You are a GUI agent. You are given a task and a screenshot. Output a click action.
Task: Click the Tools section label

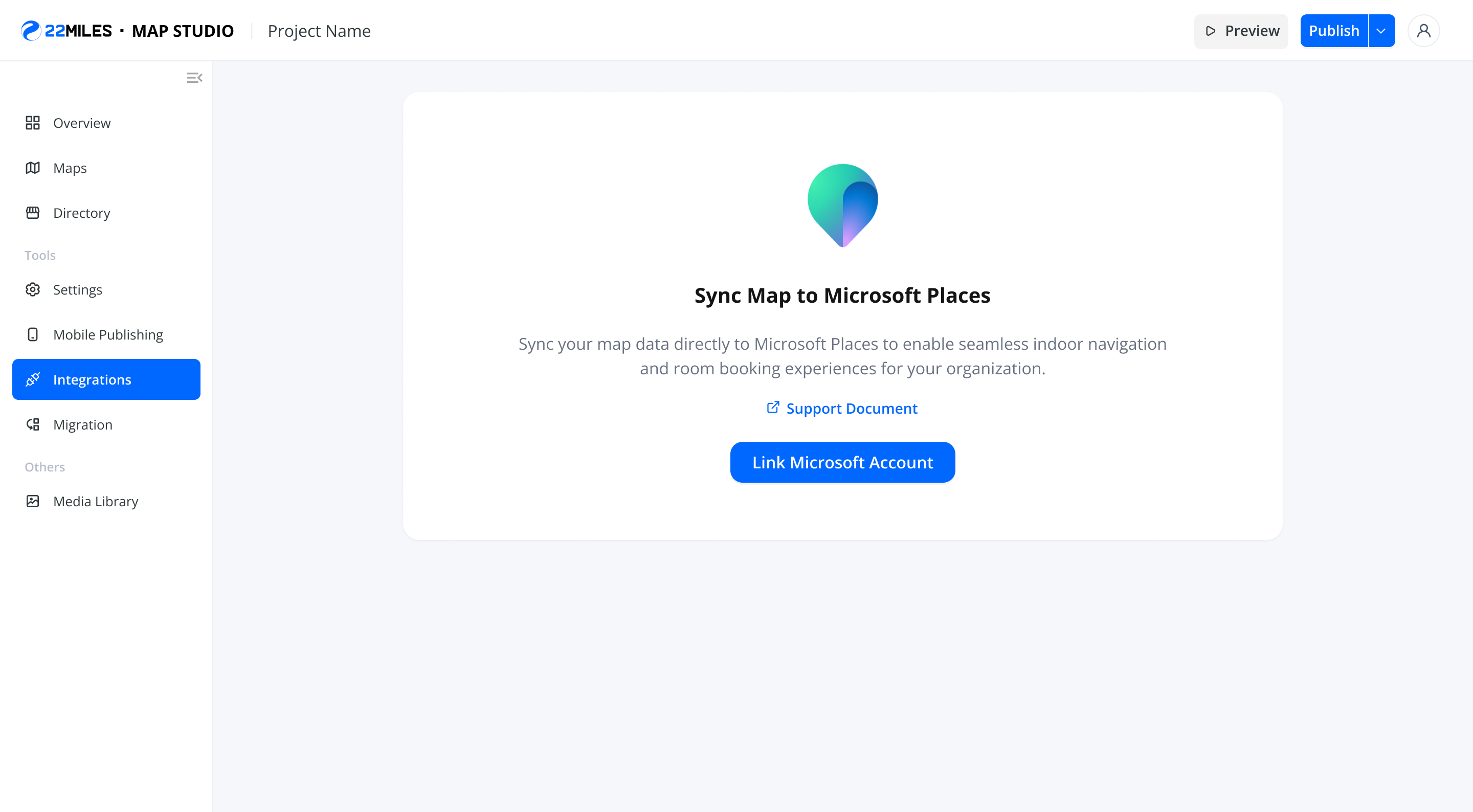point(40,255)
